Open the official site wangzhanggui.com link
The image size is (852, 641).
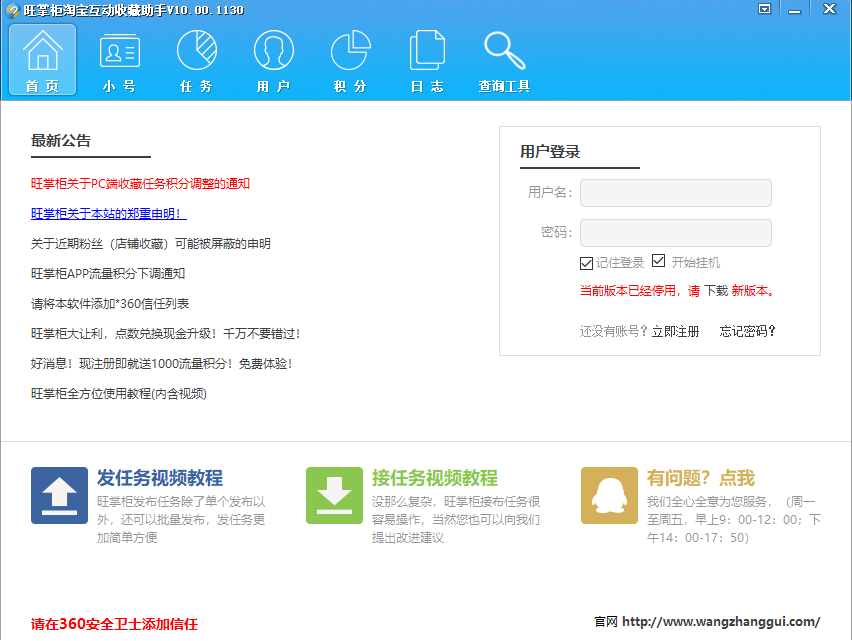coord(721,621)
